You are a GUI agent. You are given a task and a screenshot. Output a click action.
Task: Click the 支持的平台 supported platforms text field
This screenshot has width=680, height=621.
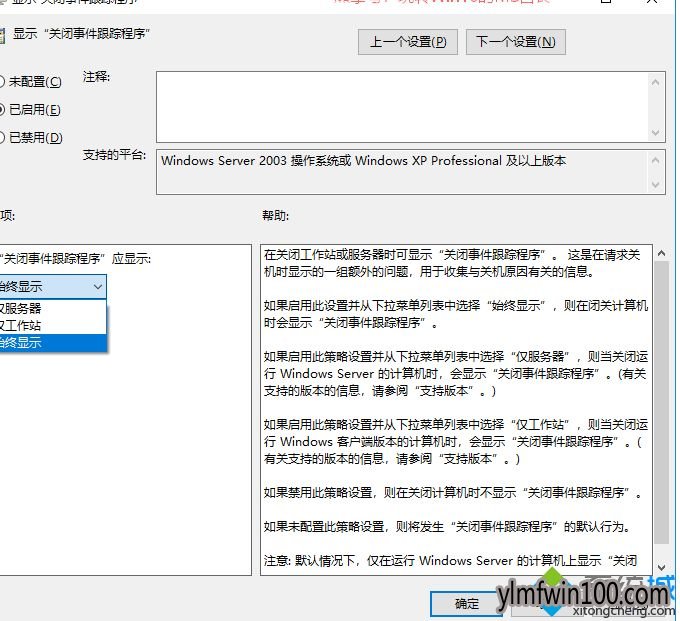click(402, 172)
